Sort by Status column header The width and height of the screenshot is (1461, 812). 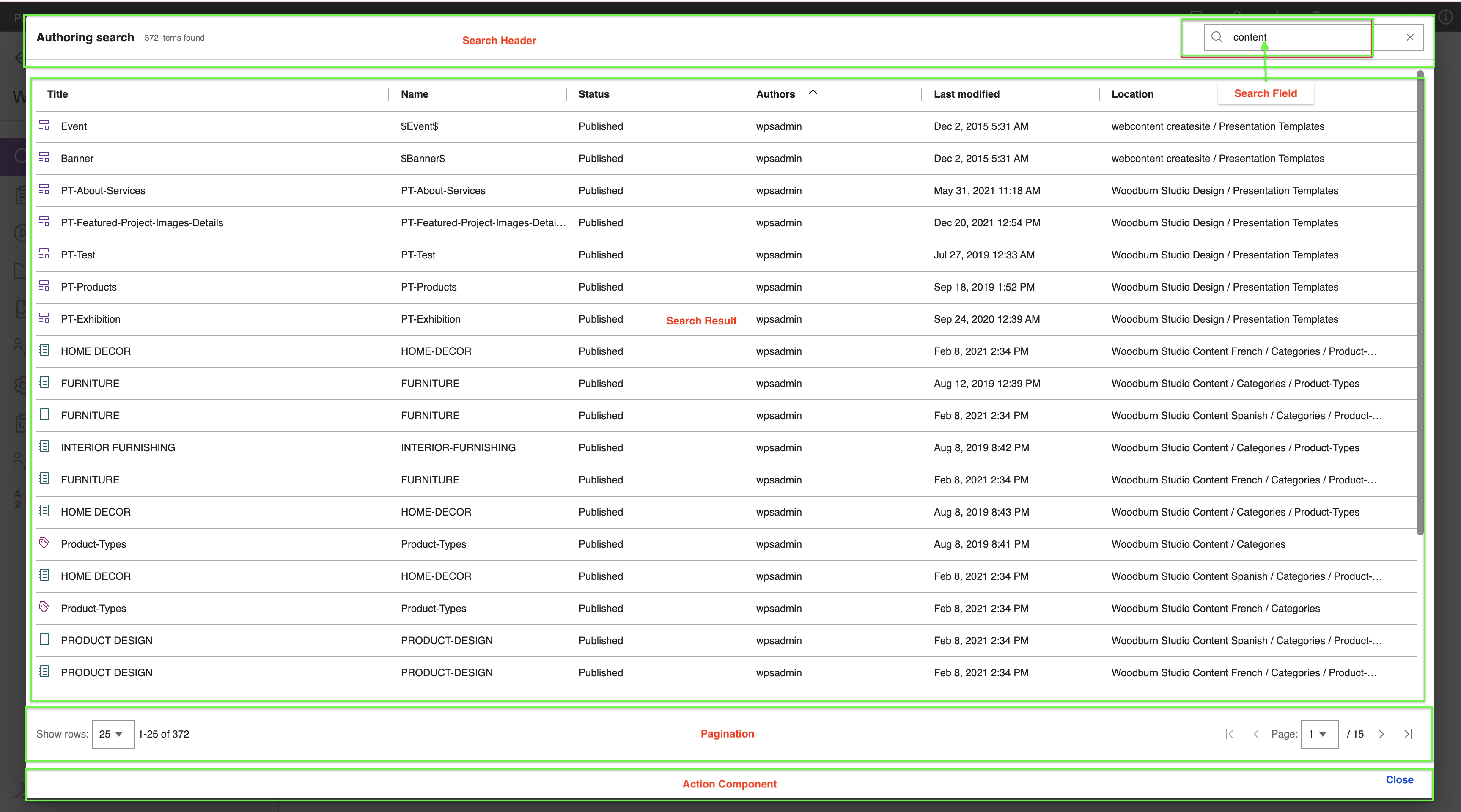coord(593,94)
